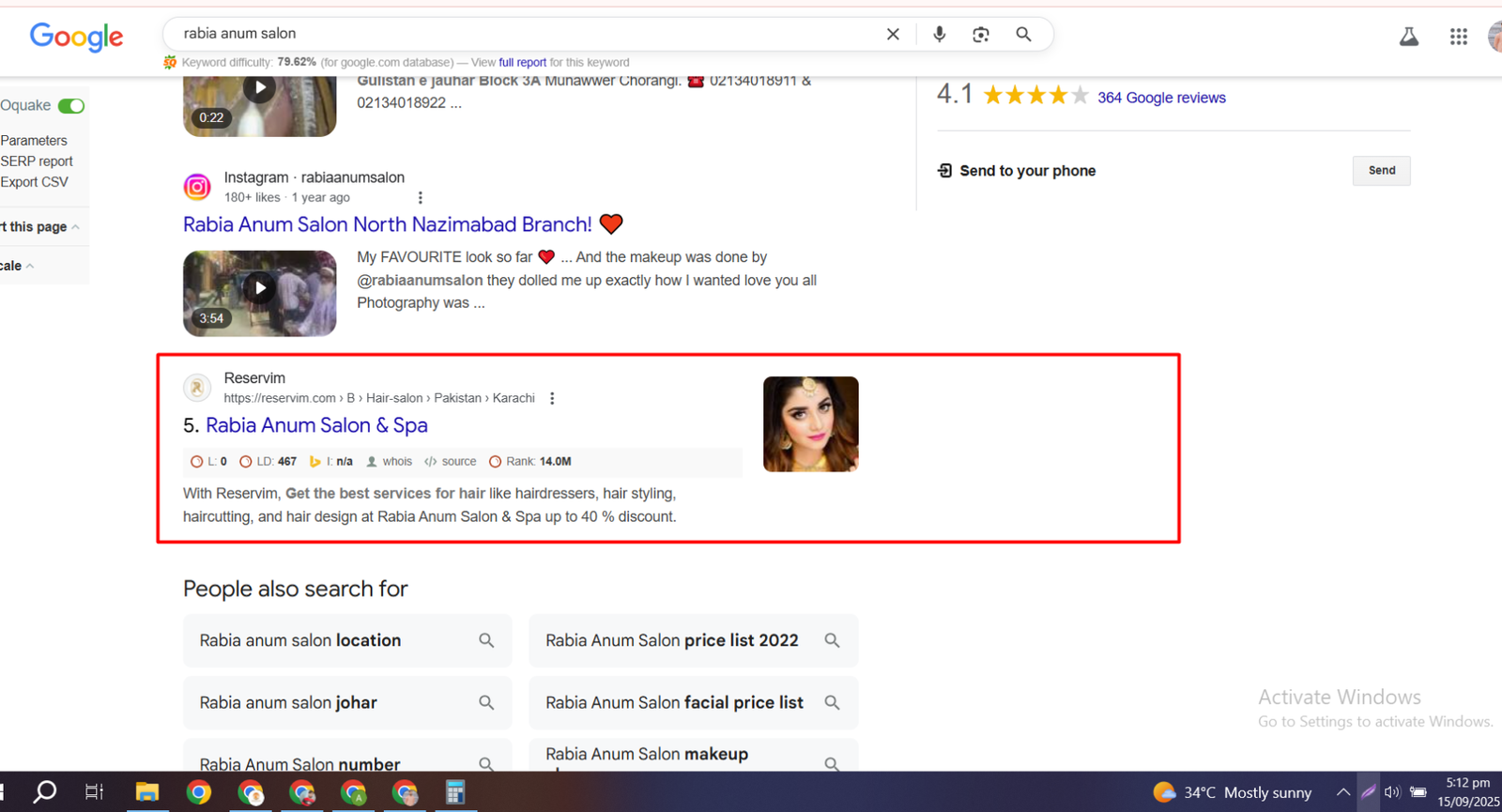This screenshot has height=812, width=1502.
Task: Start voice search with microphone icon
Action: tap(939, 35)
